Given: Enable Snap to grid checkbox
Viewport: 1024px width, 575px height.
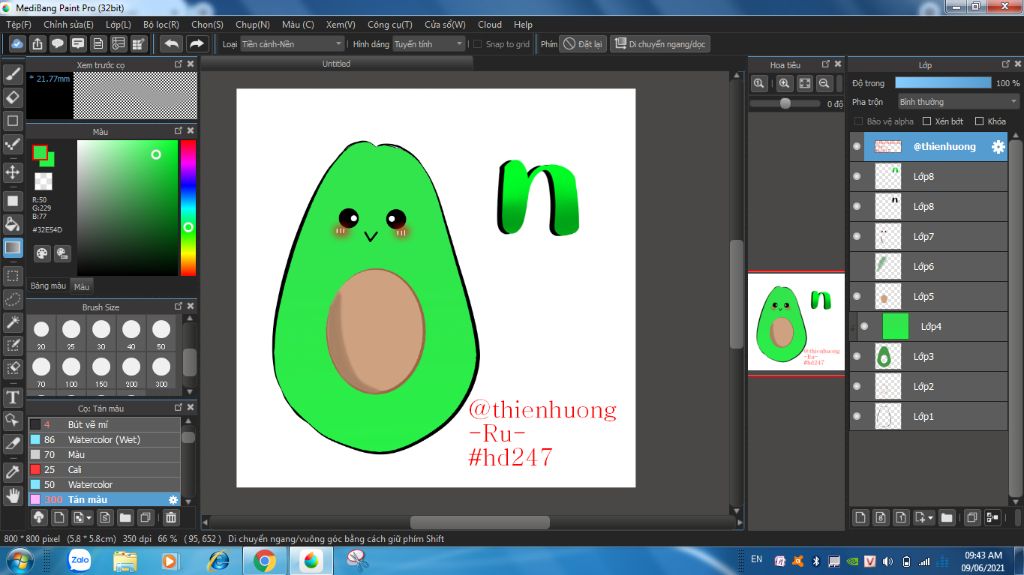Looking at the screenshot, I should coord(477,44).
